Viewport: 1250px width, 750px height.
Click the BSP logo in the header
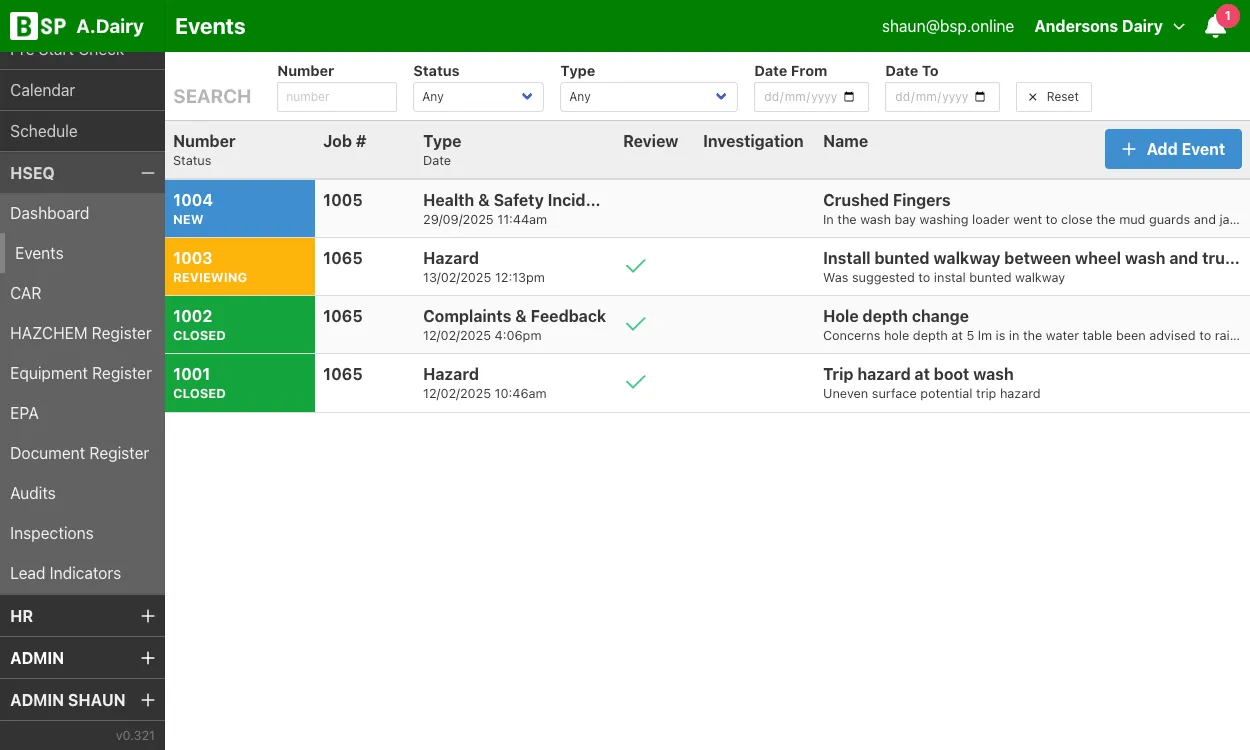point(38,26)
